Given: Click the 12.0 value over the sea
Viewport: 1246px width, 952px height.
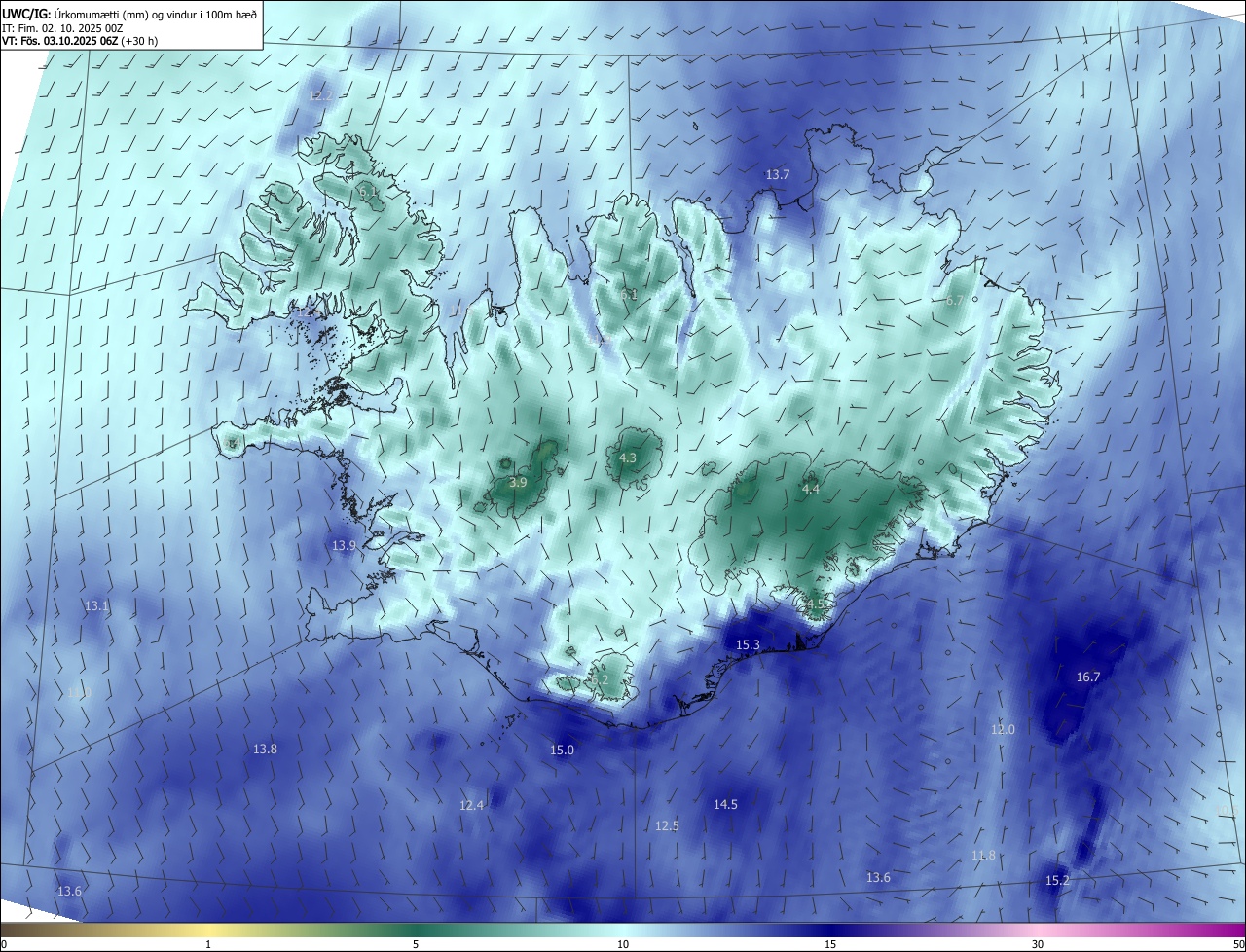Looking at the screenshot, I should 1003,729.
